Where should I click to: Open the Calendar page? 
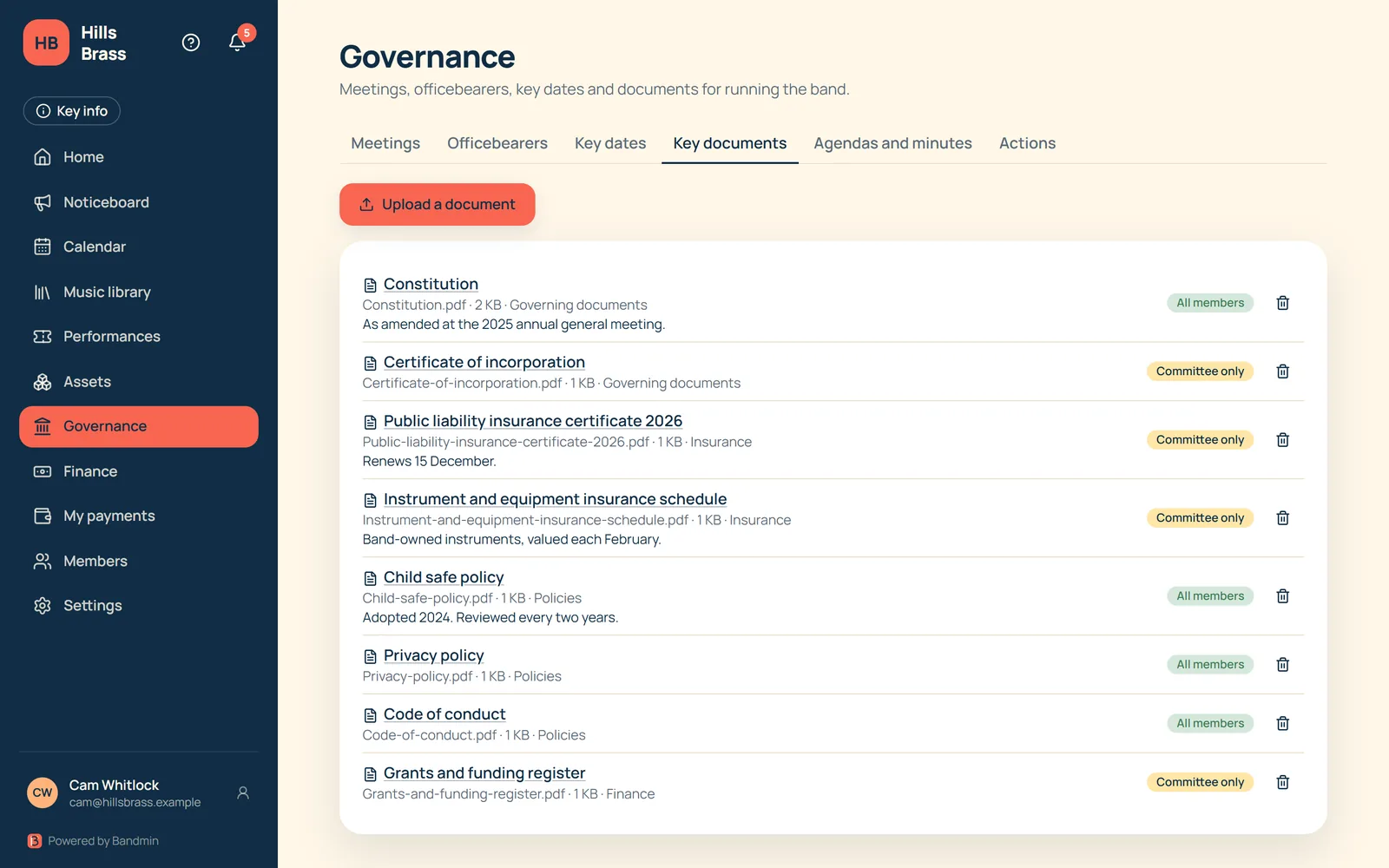coord(139,247)
